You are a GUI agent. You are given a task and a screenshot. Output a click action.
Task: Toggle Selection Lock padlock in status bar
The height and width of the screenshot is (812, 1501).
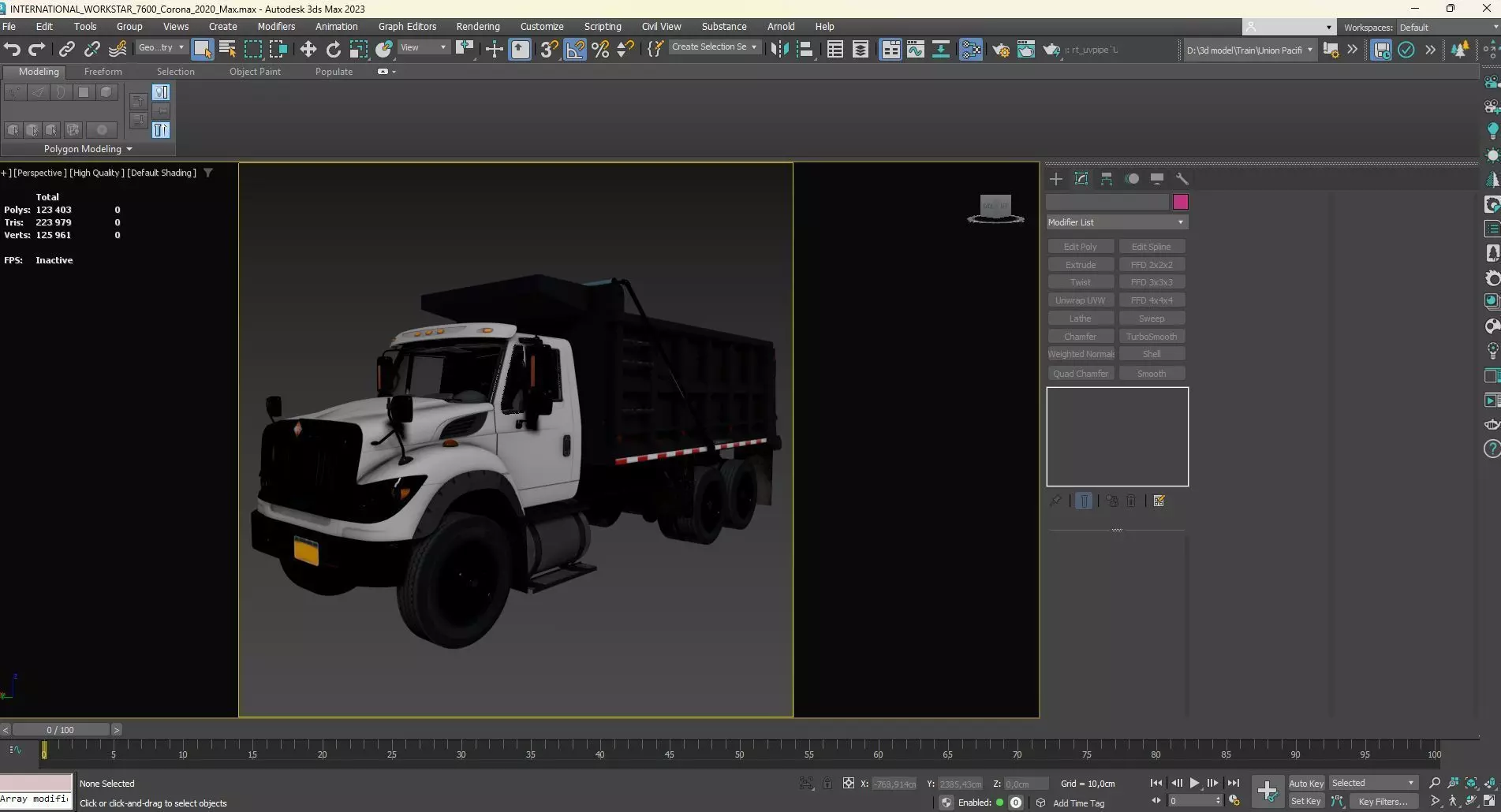click(x=827, y=783)
